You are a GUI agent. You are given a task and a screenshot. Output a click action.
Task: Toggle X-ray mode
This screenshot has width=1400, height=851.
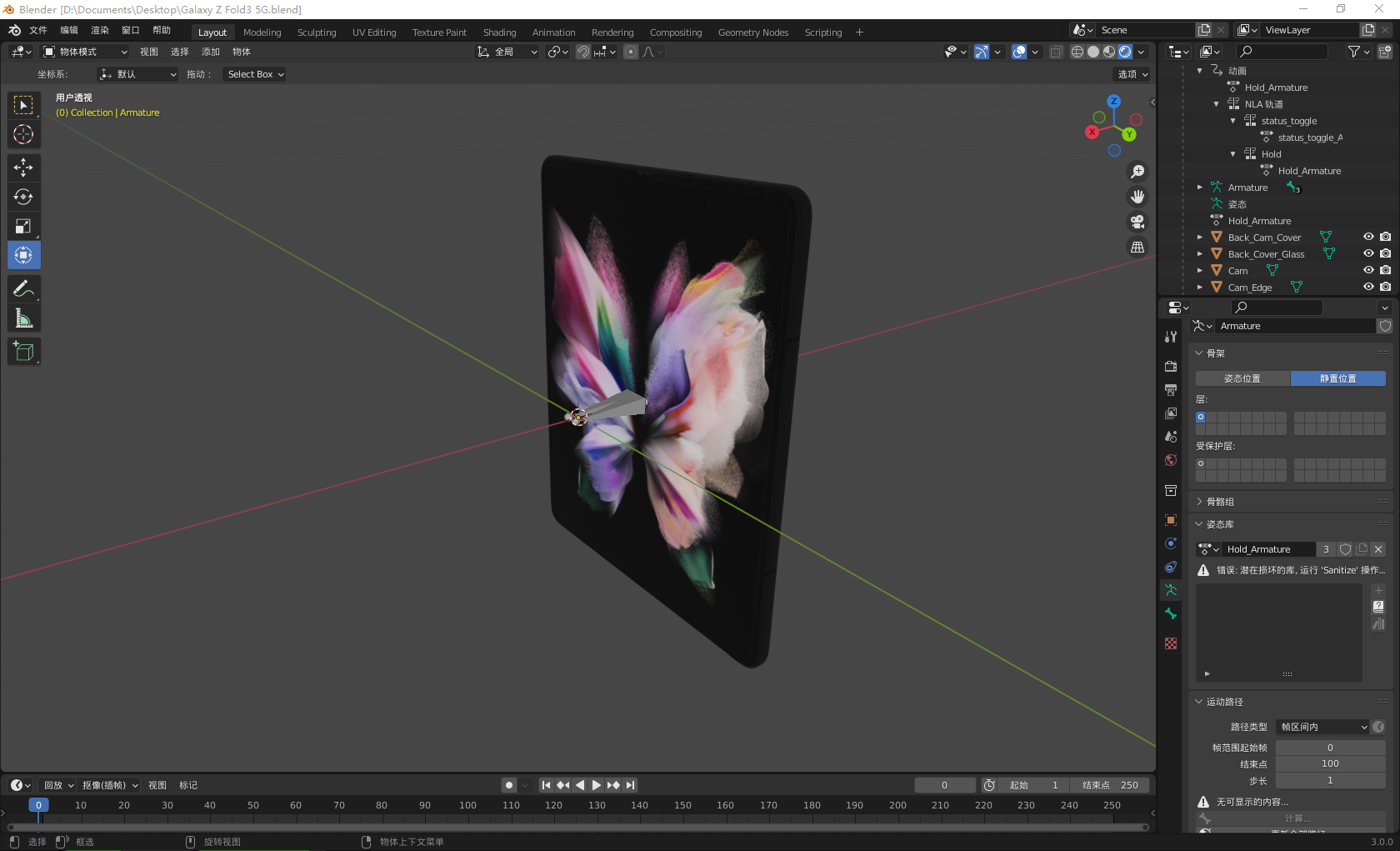[1056, 52]
